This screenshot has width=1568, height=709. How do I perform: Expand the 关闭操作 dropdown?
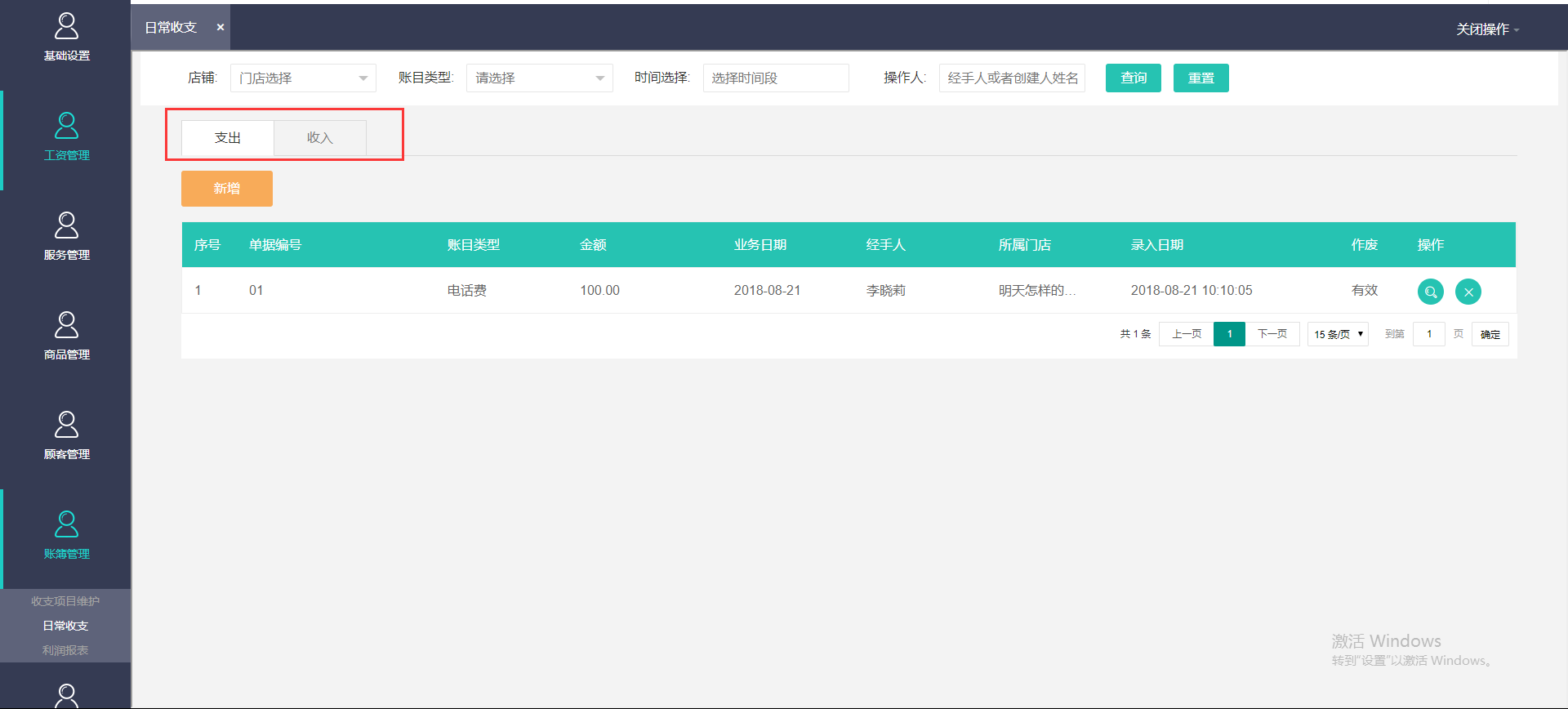tap(1487, 29)
